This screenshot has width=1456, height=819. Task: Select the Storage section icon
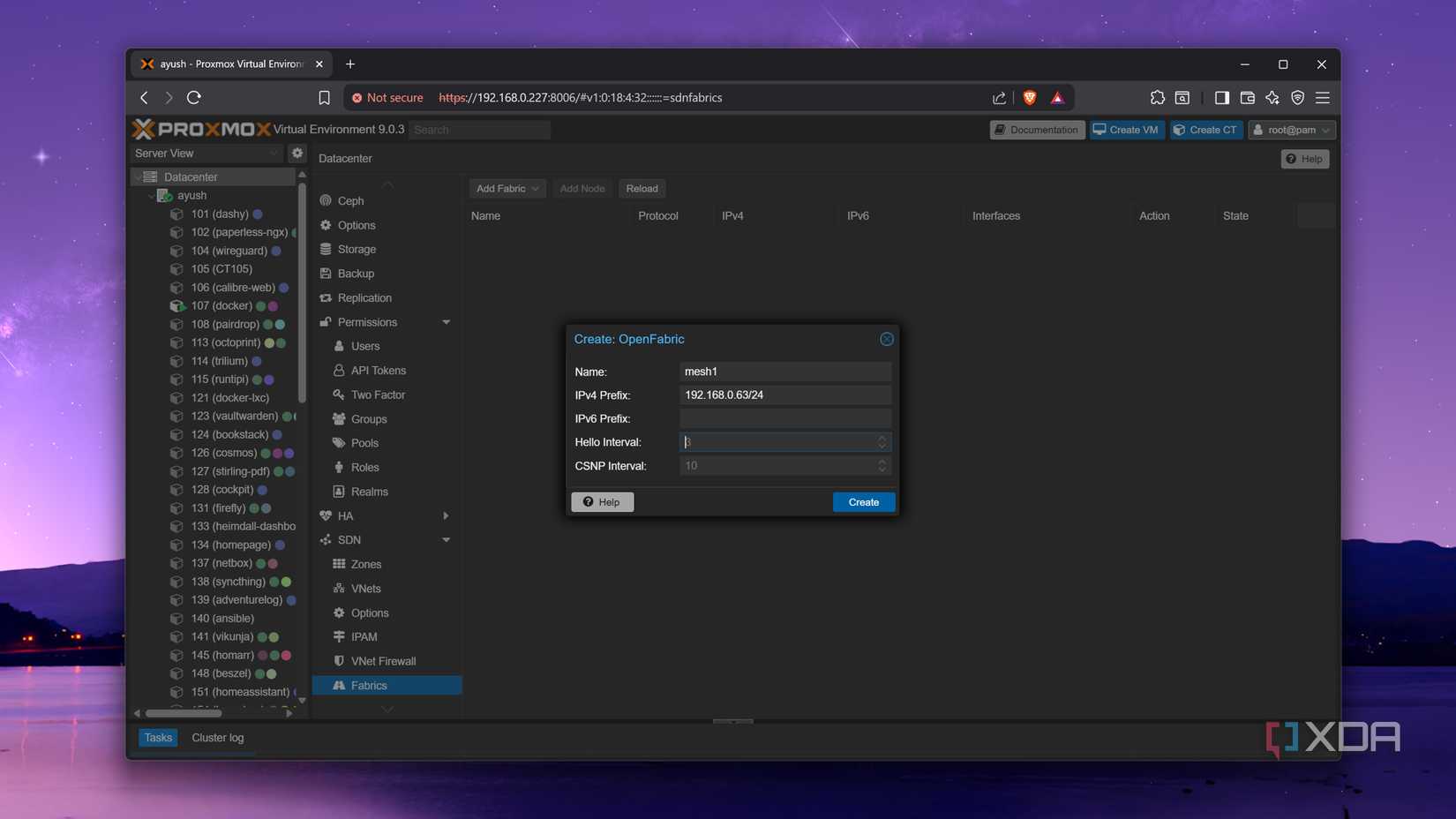click(x=326, y=249)
